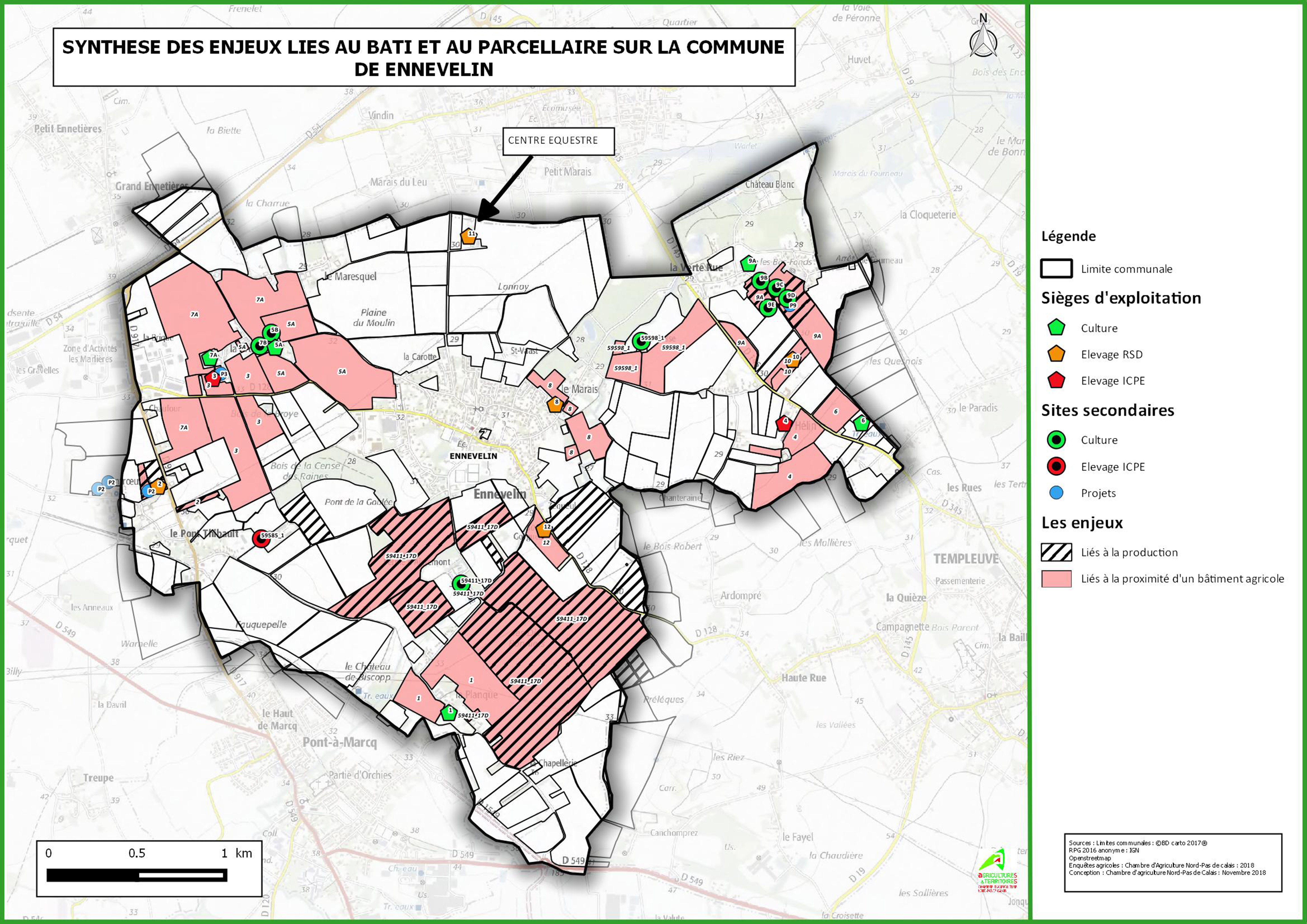Viewport: 1307px width, 924px height.
Task: Click the blue Projets legend symbol
Action: pyautogui.click(x=1056, y=493)
